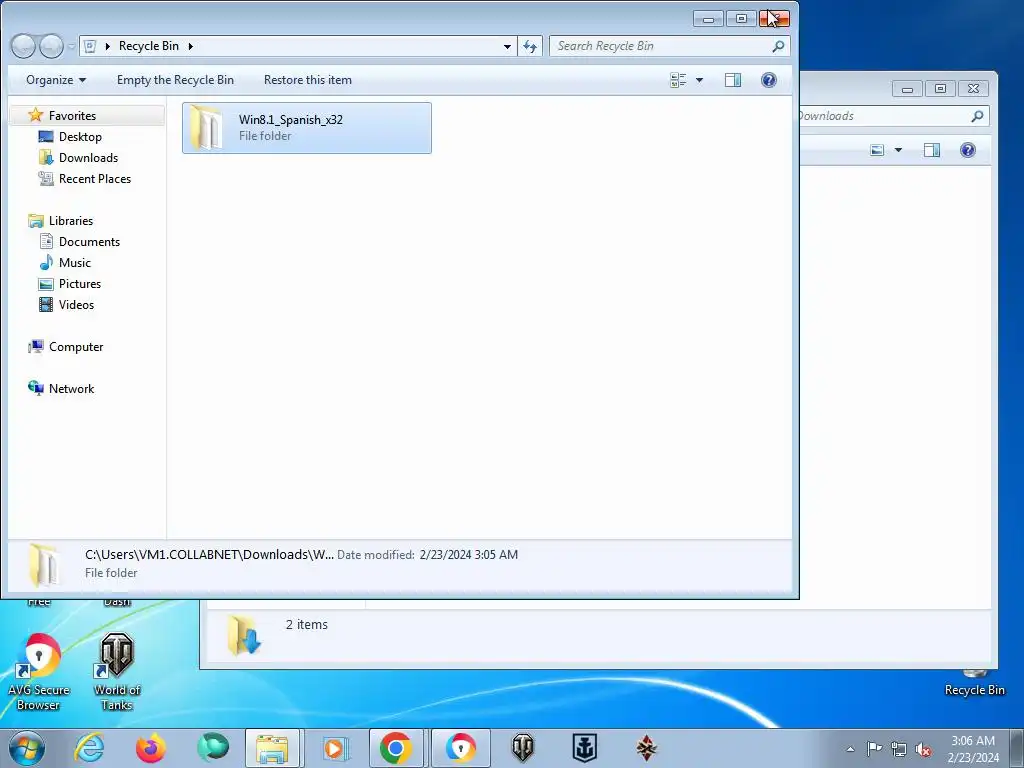
Task: Expand the view options dropdown in the Downloads window
Action: [898, 150]
